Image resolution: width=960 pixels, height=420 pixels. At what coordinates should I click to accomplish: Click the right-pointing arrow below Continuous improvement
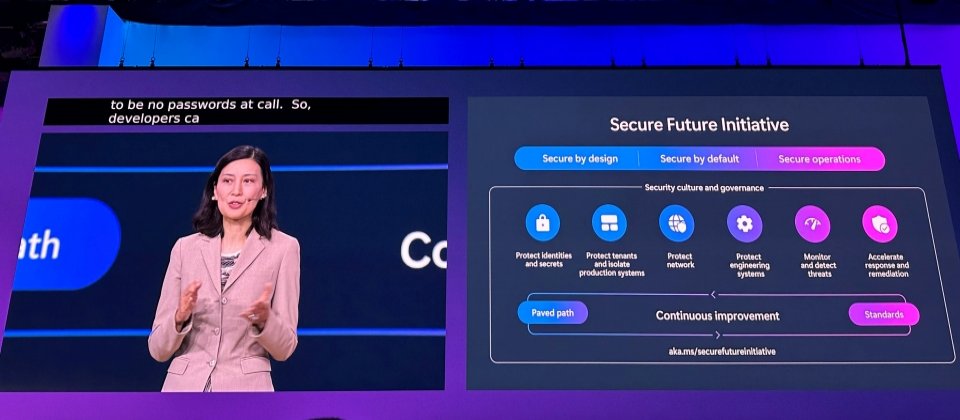point(718,335)
